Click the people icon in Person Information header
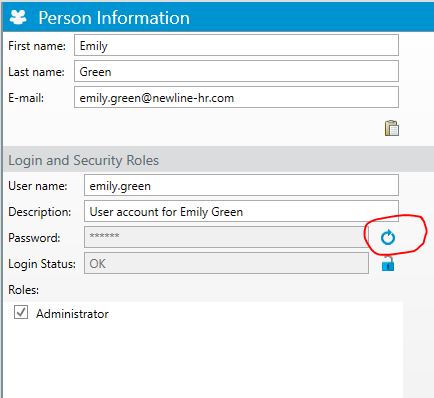434x398 pixels. coord(18,17)
